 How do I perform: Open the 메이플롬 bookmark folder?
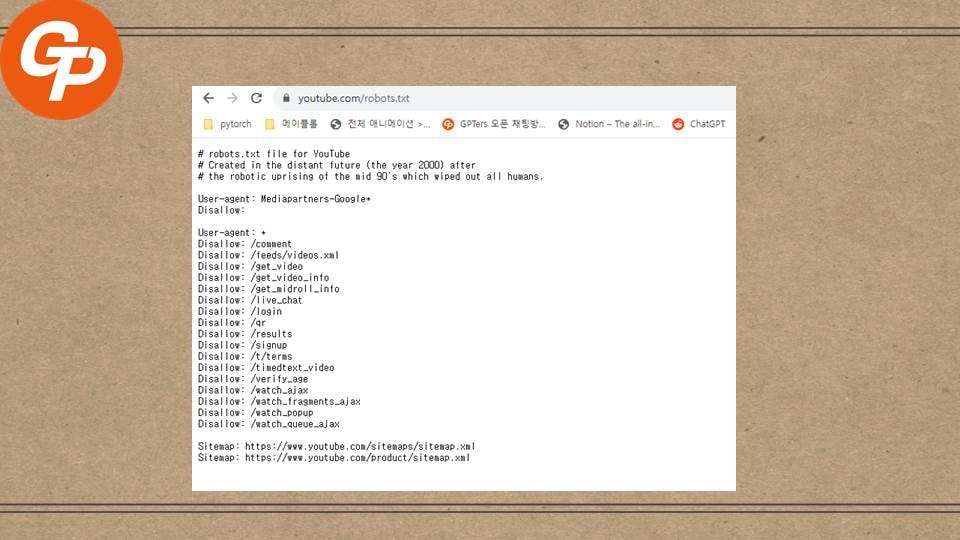291,124
